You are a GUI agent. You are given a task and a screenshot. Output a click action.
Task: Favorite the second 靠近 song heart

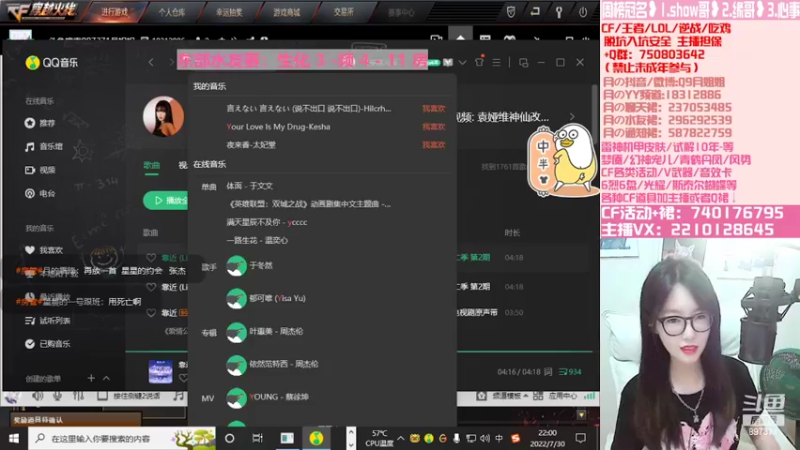tap(151, 287)
